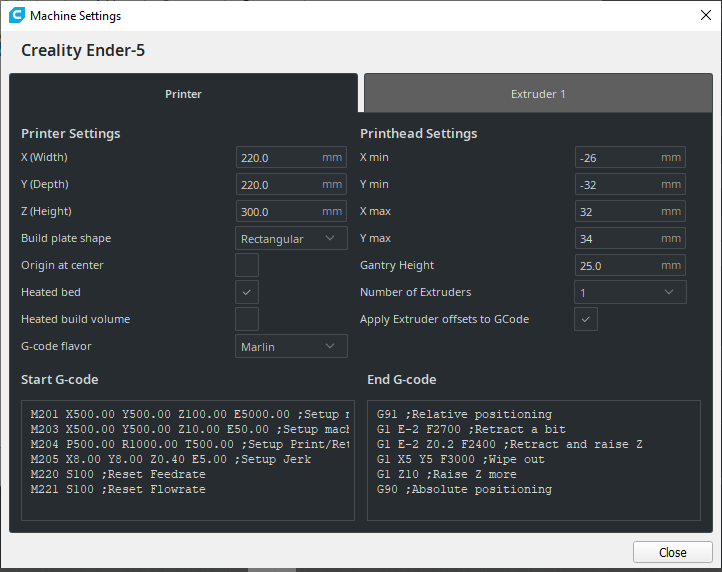This screenshot has width=722, height=572.
Task: Open the Build plate shape dropdown
Action: [x=291, y=238]
